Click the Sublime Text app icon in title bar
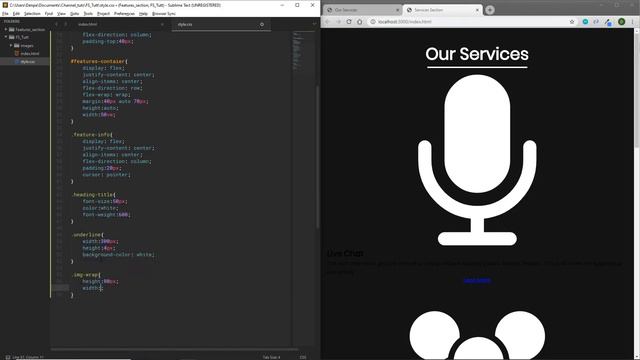The image size is (640, 360). [x=5, y=5]
